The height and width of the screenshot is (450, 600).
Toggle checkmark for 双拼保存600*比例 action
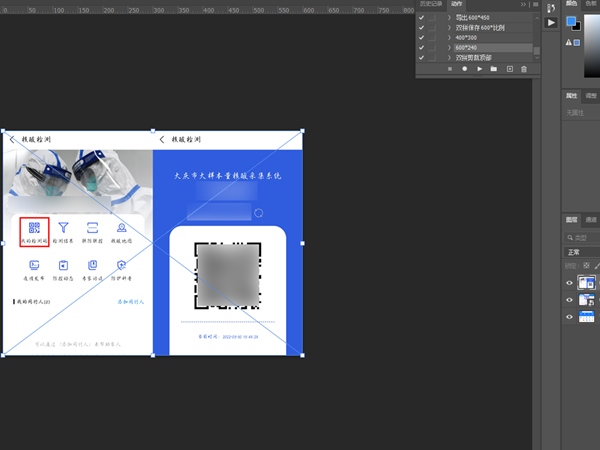click(x=421, y=28)
